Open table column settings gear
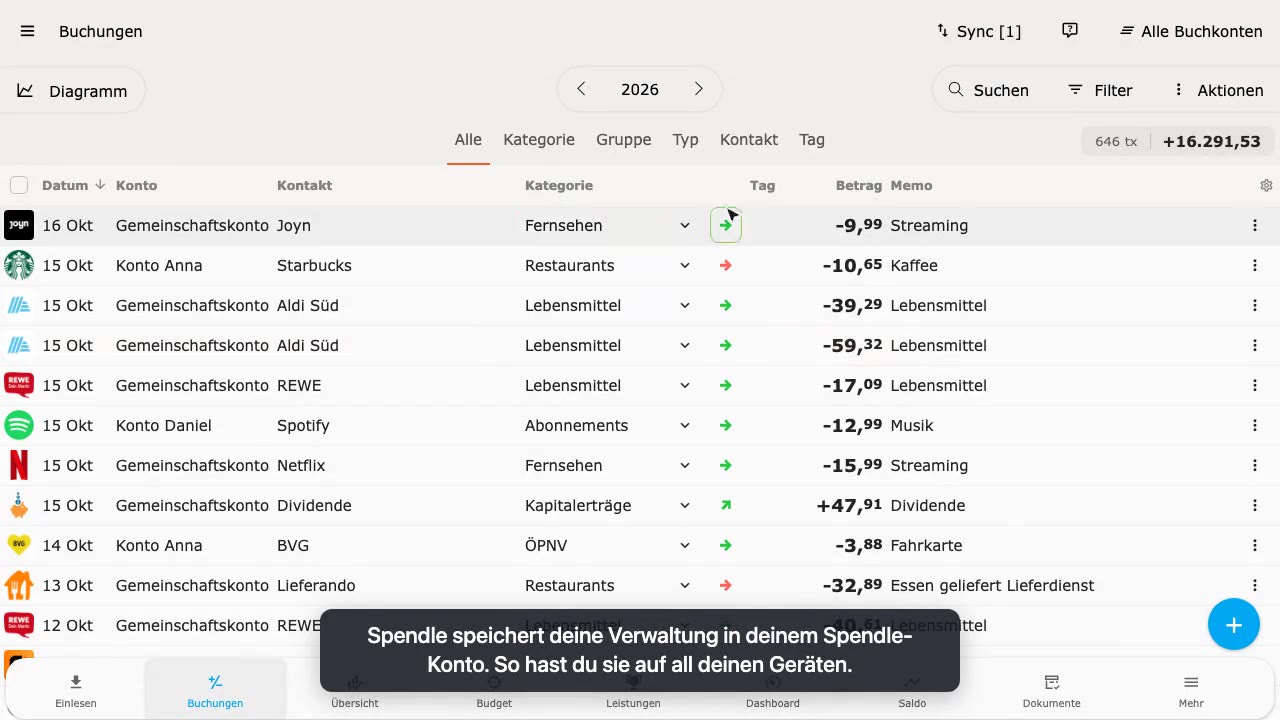The height and width of the screenshot is (720, 1280). [x=1266, y=185]
